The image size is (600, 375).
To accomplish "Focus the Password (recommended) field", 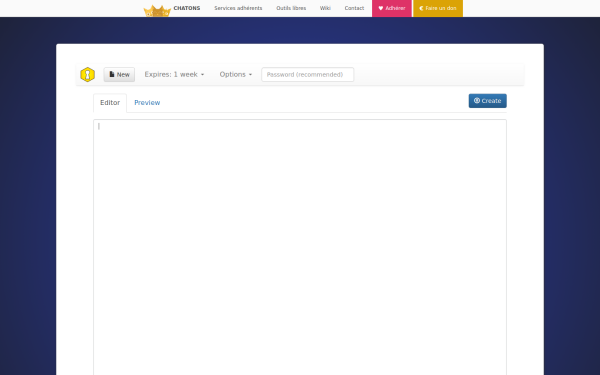I will point(308,75).
